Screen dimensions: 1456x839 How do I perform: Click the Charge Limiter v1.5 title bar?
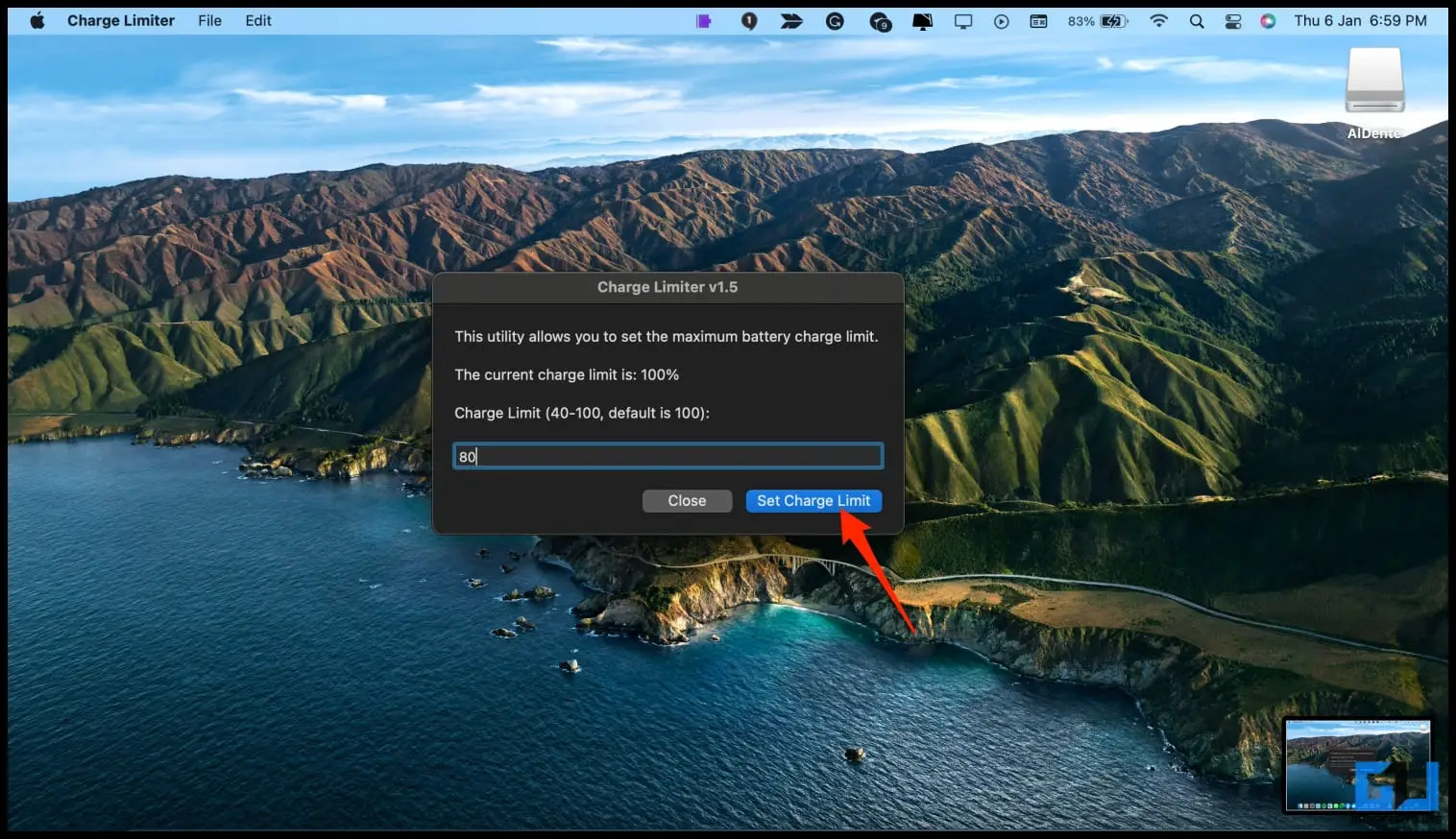pos(667,287)
